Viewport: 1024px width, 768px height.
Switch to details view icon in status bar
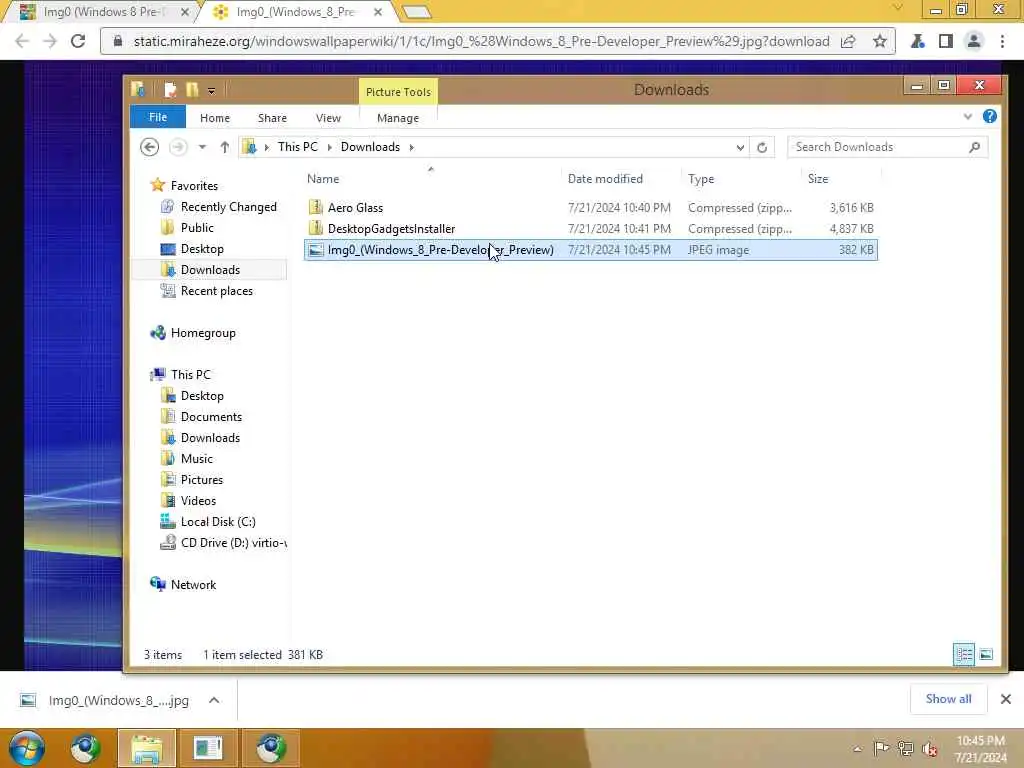(x=964, y=654)
